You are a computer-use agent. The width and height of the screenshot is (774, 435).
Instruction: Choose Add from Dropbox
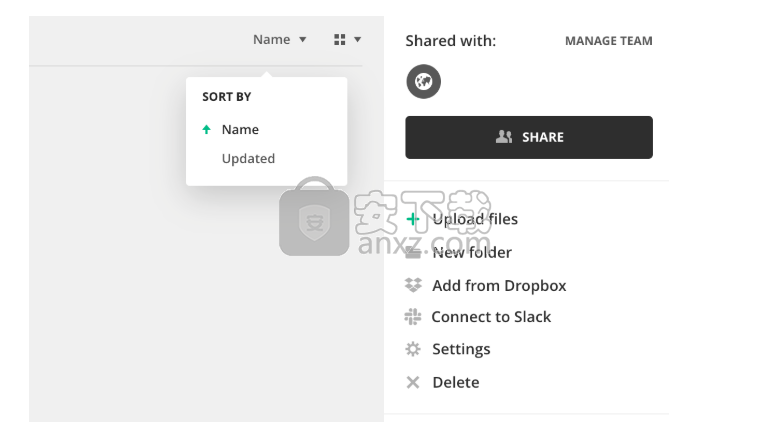(x=499, y=285)
